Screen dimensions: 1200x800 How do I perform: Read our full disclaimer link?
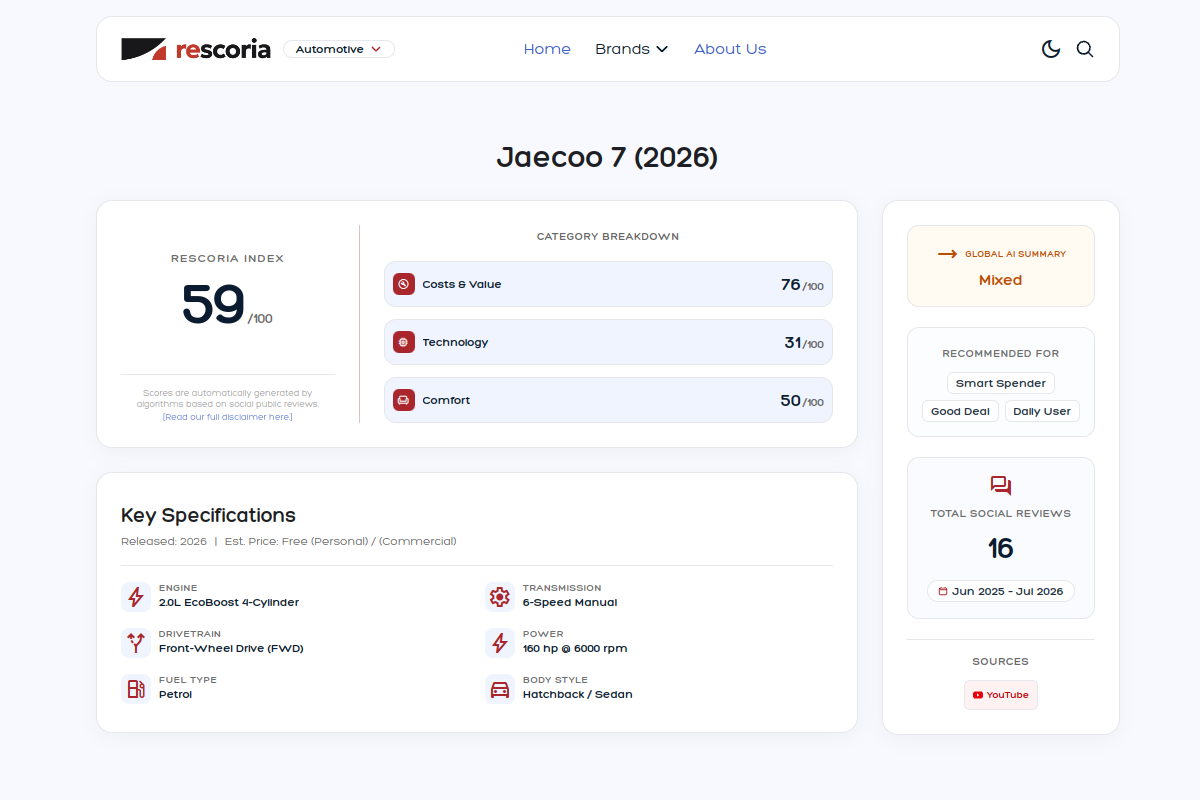pos(228,417)
